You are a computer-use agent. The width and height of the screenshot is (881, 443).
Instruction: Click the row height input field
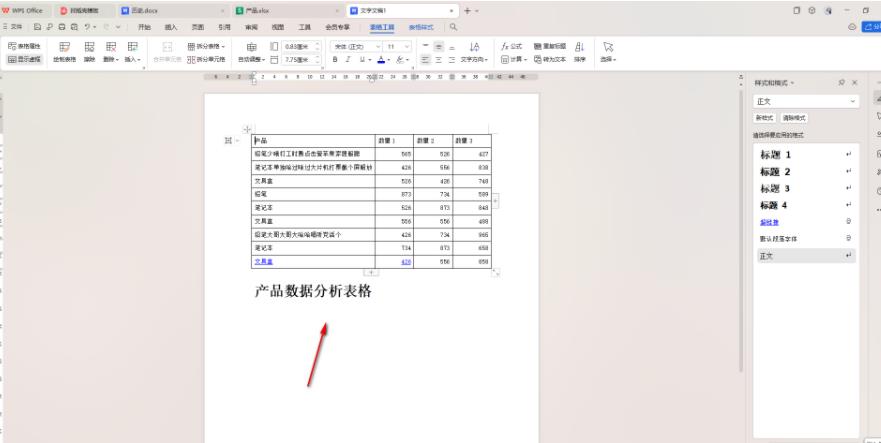[299, 47]
